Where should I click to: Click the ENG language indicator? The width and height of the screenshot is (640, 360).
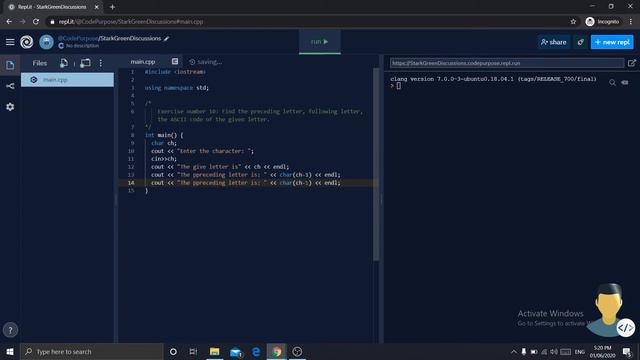pos(580,351)
